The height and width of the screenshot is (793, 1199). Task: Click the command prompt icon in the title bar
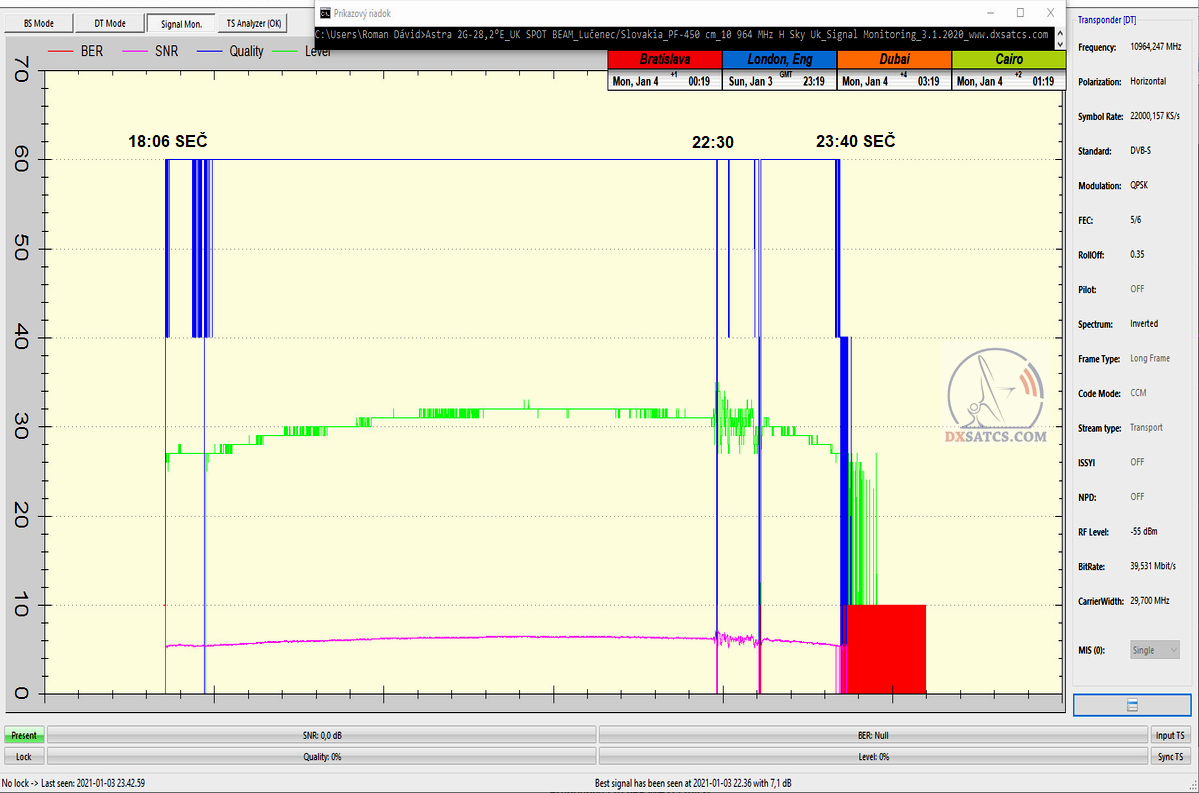[x=325, y=13]
